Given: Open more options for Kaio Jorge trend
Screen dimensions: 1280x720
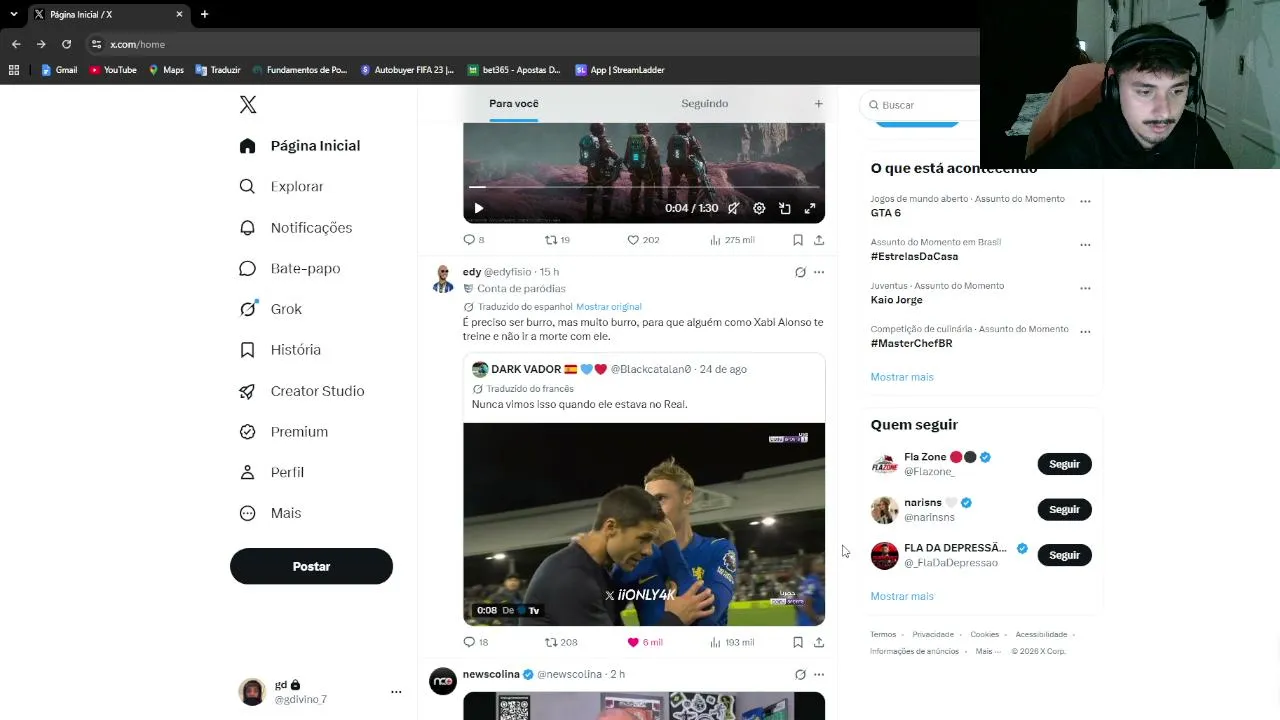Looking at the screenshot, I should pyautogui.click(x=1085, y=288).
